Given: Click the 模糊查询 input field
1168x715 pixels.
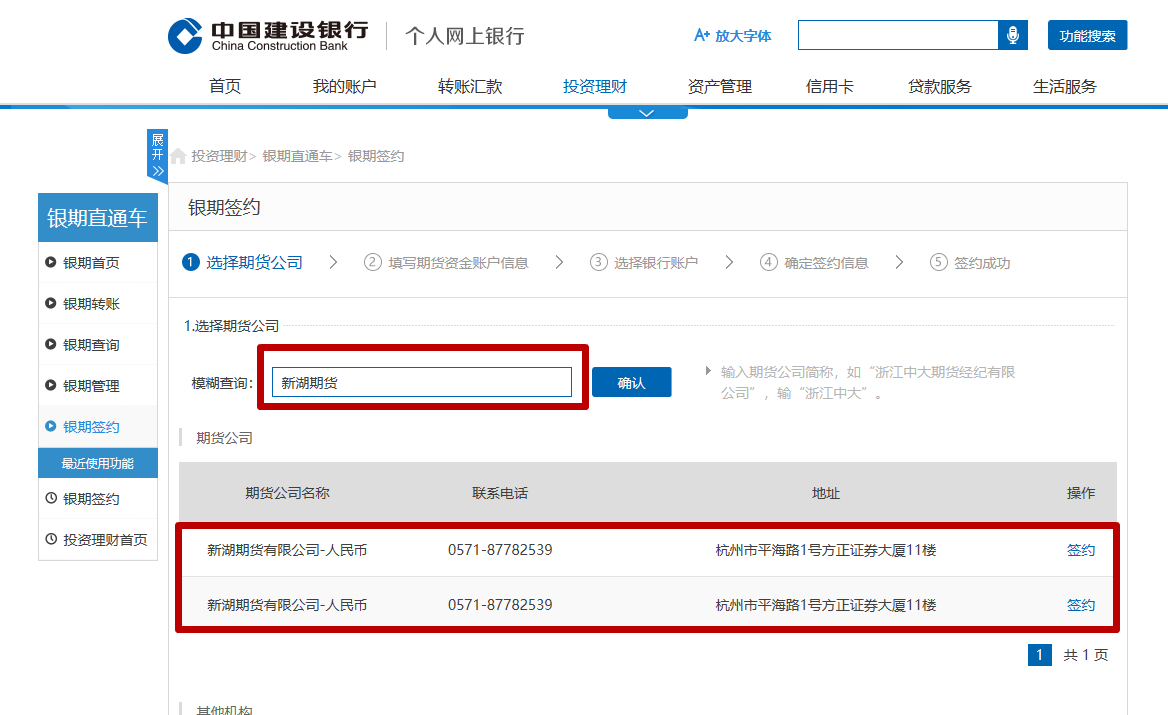Looking at the screenshot, I should coord(422,382).
